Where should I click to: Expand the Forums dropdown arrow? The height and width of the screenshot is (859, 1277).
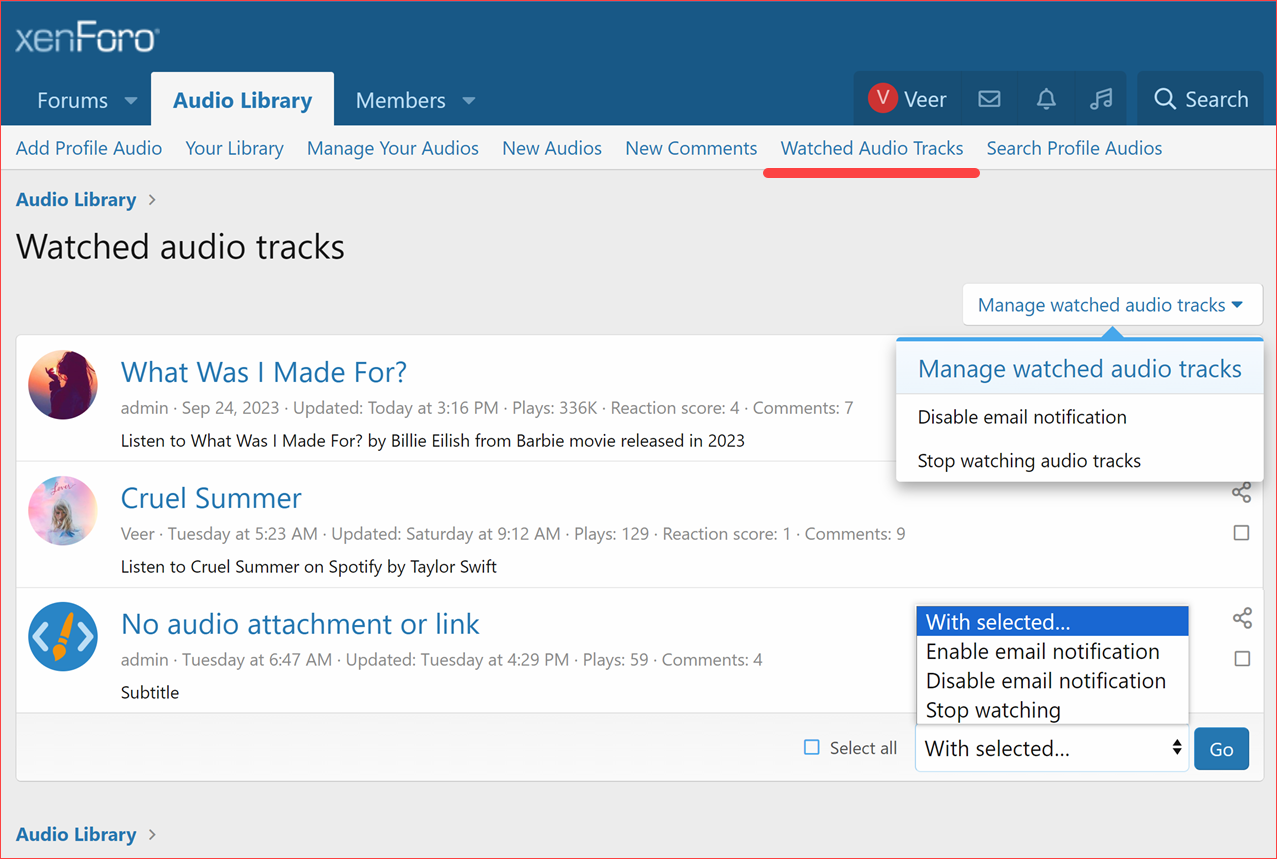[131, 101]
